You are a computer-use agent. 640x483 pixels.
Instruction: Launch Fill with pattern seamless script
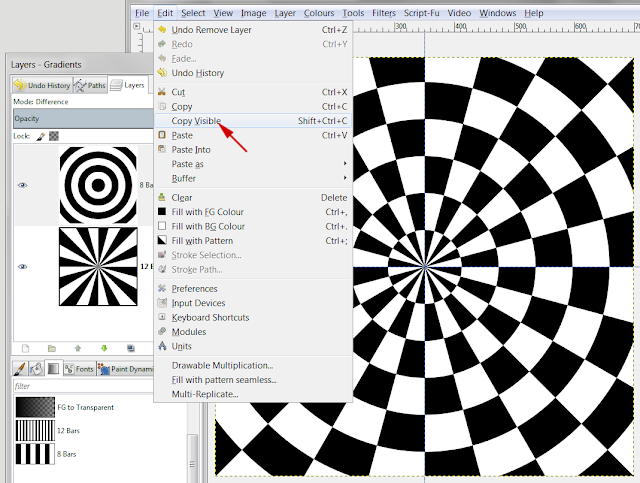[253, 380]
